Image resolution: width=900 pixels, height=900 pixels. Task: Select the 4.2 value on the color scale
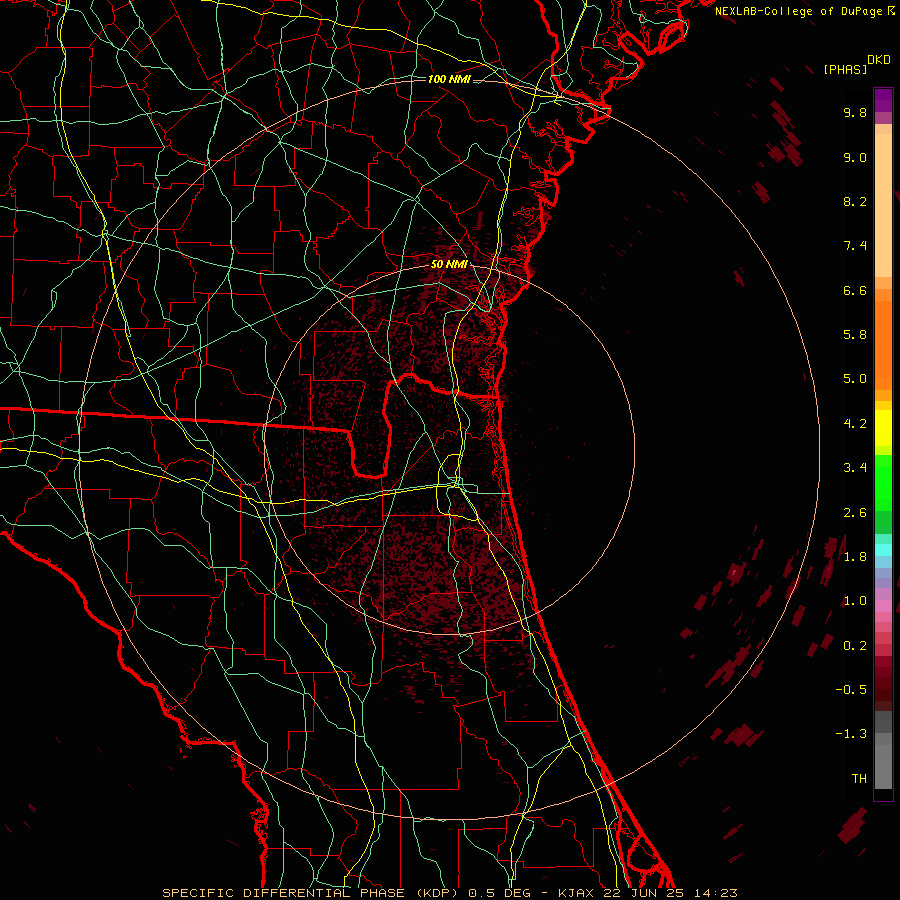coord(855,424)
